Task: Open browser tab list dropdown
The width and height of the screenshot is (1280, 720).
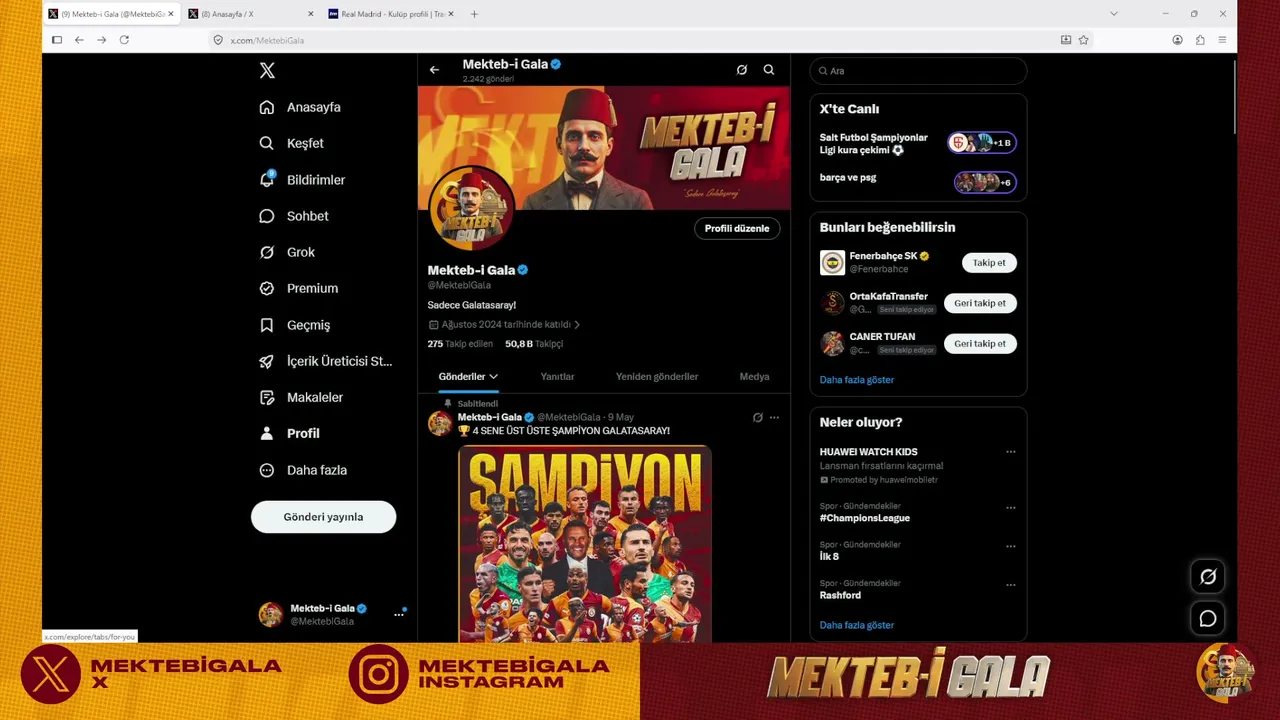Action: (x=1114, y=14)
